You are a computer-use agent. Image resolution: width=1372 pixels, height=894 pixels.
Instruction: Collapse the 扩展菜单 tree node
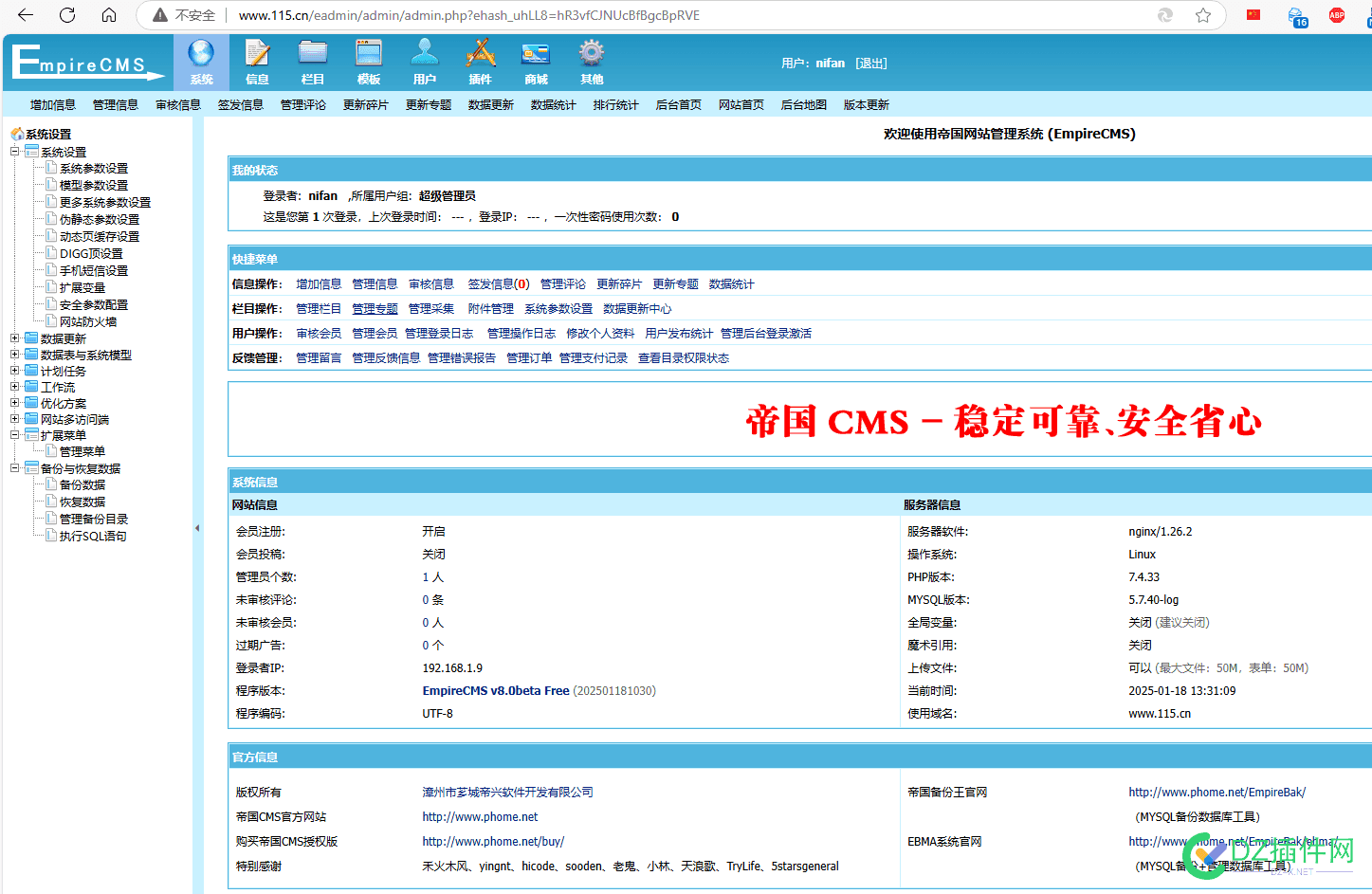coord(15,435)
